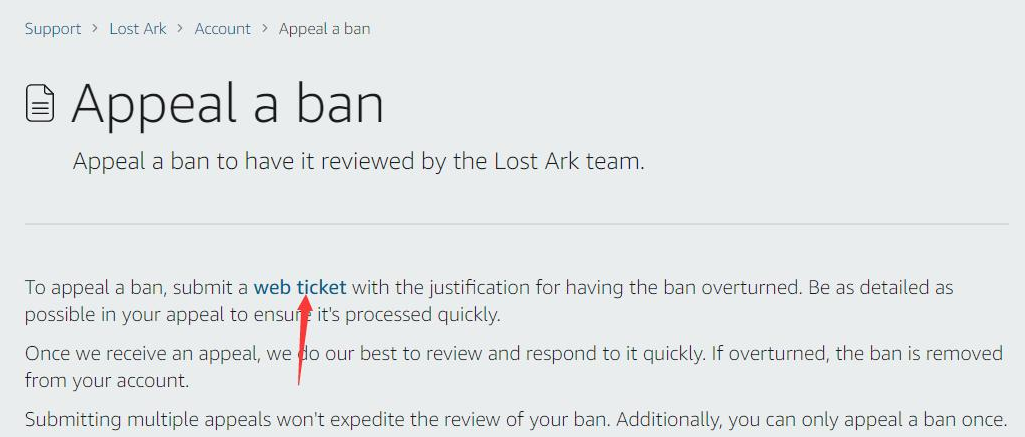Click the paragraph starting 'Once we receive an appeal'
Viewport: 1025px width, 437px height.
(514, 367)
